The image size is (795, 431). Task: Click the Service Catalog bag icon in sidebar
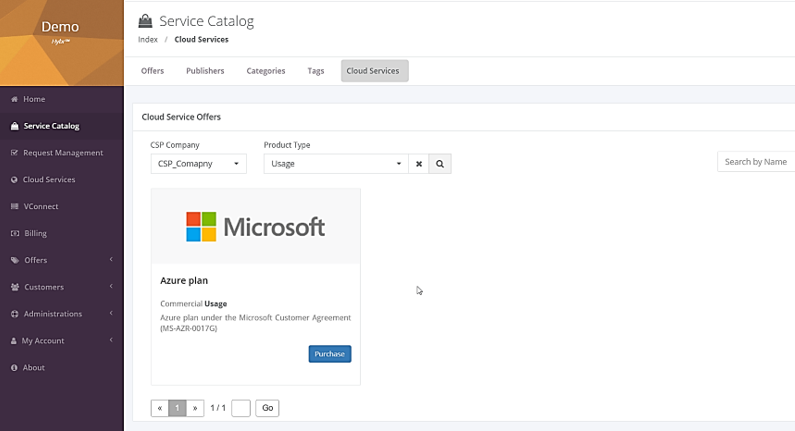click(14, 126)
